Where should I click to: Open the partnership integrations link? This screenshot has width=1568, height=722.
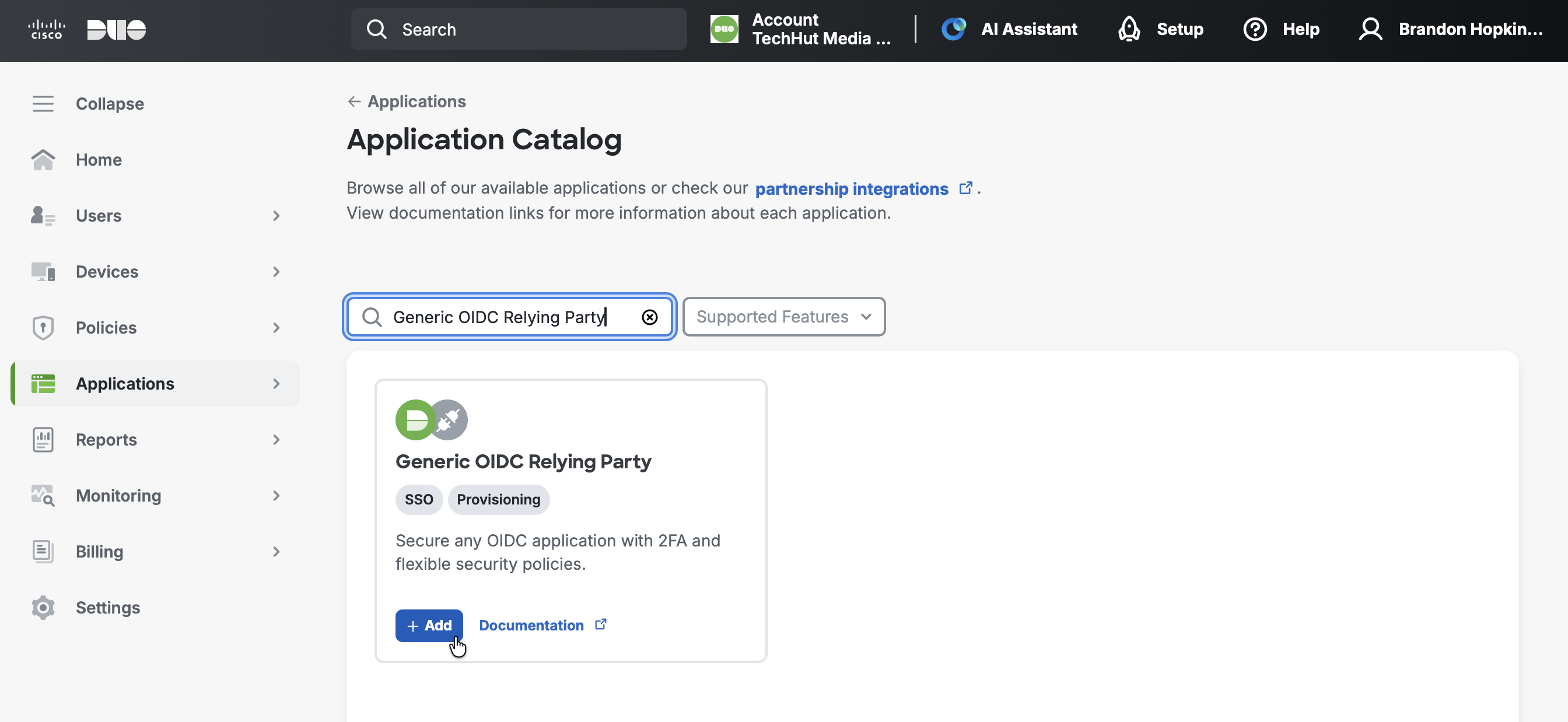click(x=851, y=188)
